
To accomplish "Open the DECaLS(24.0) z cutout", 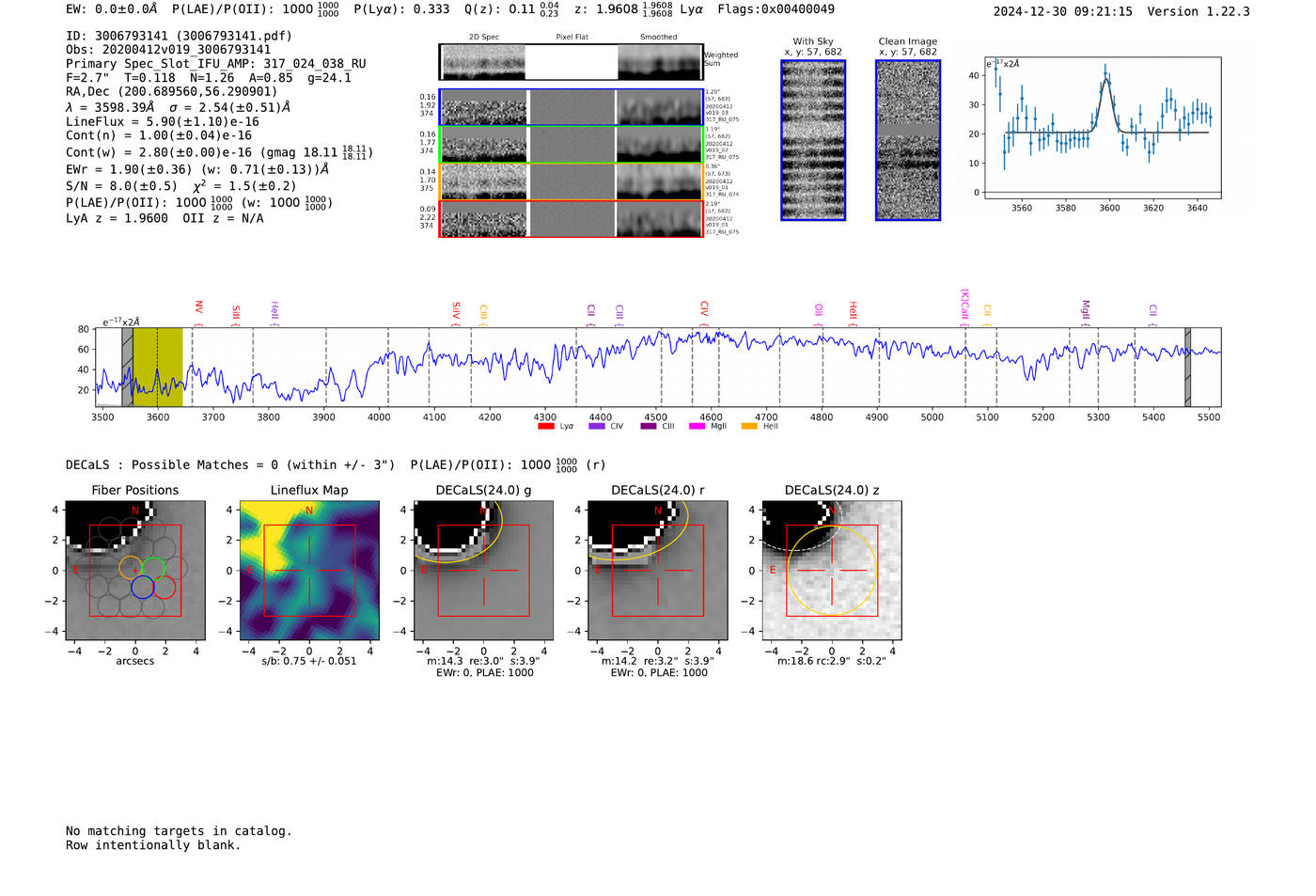I will (x=832, y=570).
